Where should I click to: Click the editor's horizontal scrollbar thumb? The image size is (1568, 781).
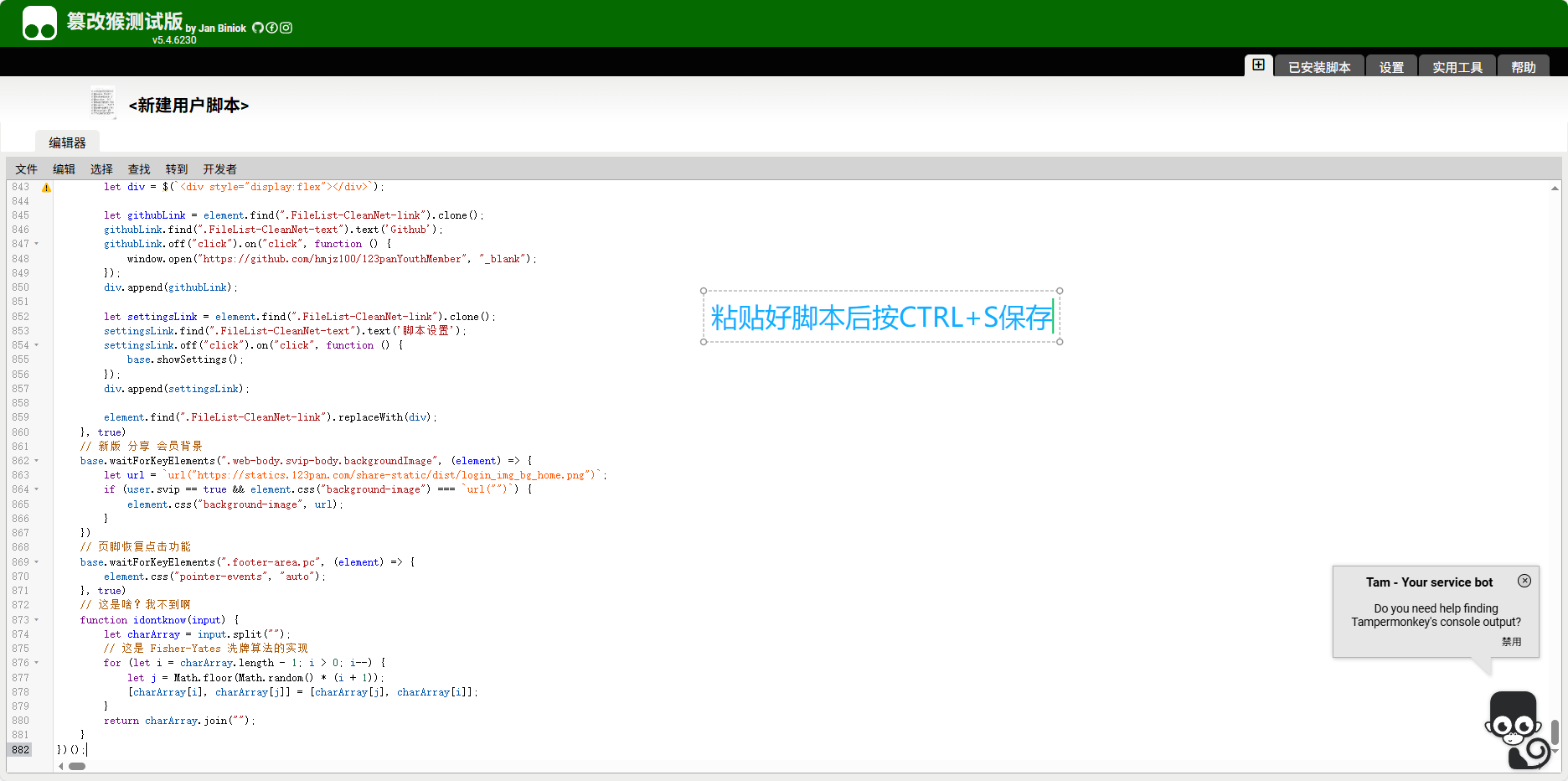click(77, 766)
